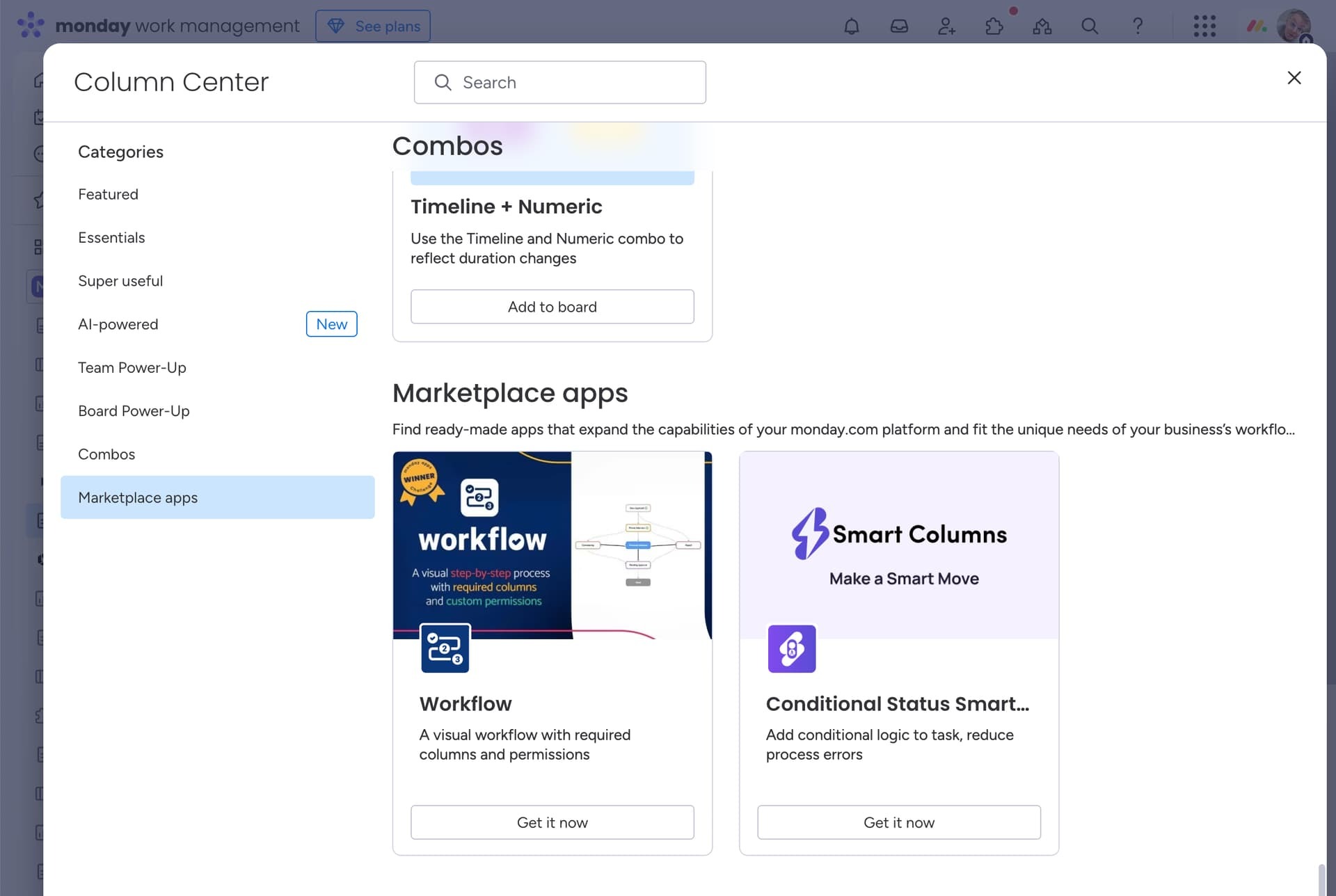Click the Conditional Status Smart... title
This screenshot has height=896, width=1336.
(897, 704)
